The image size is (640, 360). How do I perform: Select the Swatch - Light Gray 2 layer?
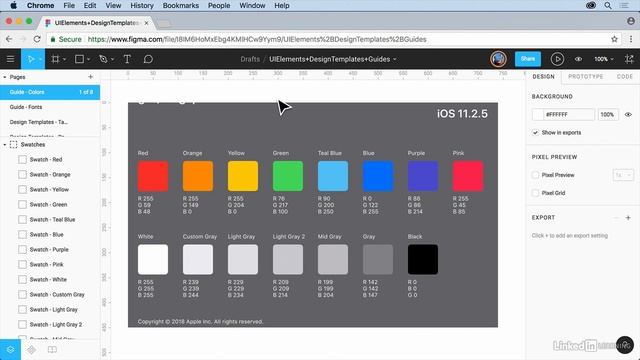56,324
